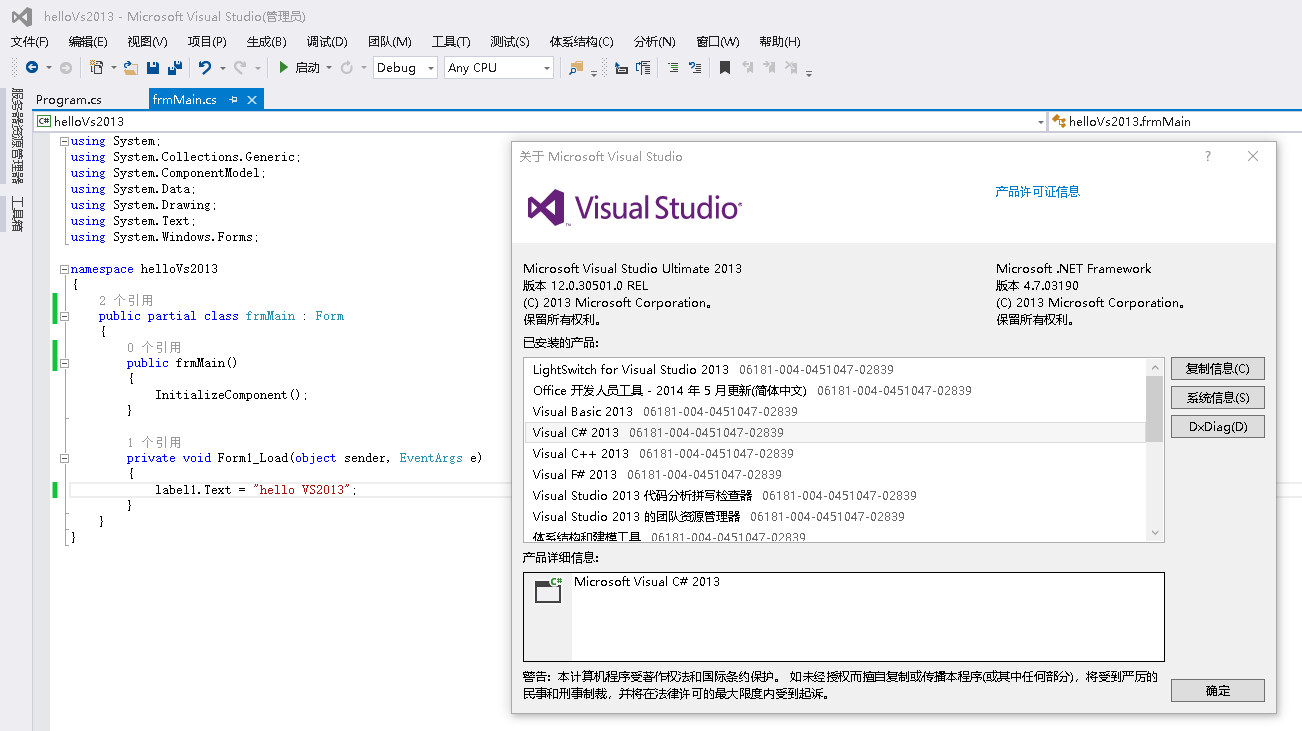This screenshot has height=731, width=1302.
Task: Click the 确定 button
Action: click(1218, 691)
